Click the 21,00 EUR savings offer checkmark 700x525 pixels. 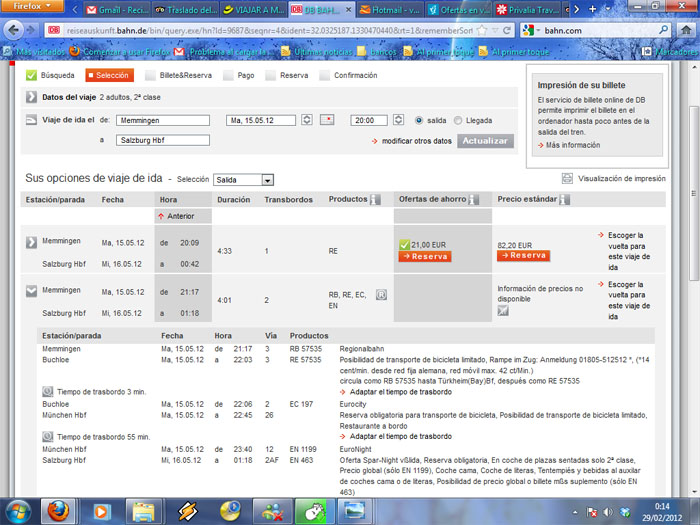point(404,245)
